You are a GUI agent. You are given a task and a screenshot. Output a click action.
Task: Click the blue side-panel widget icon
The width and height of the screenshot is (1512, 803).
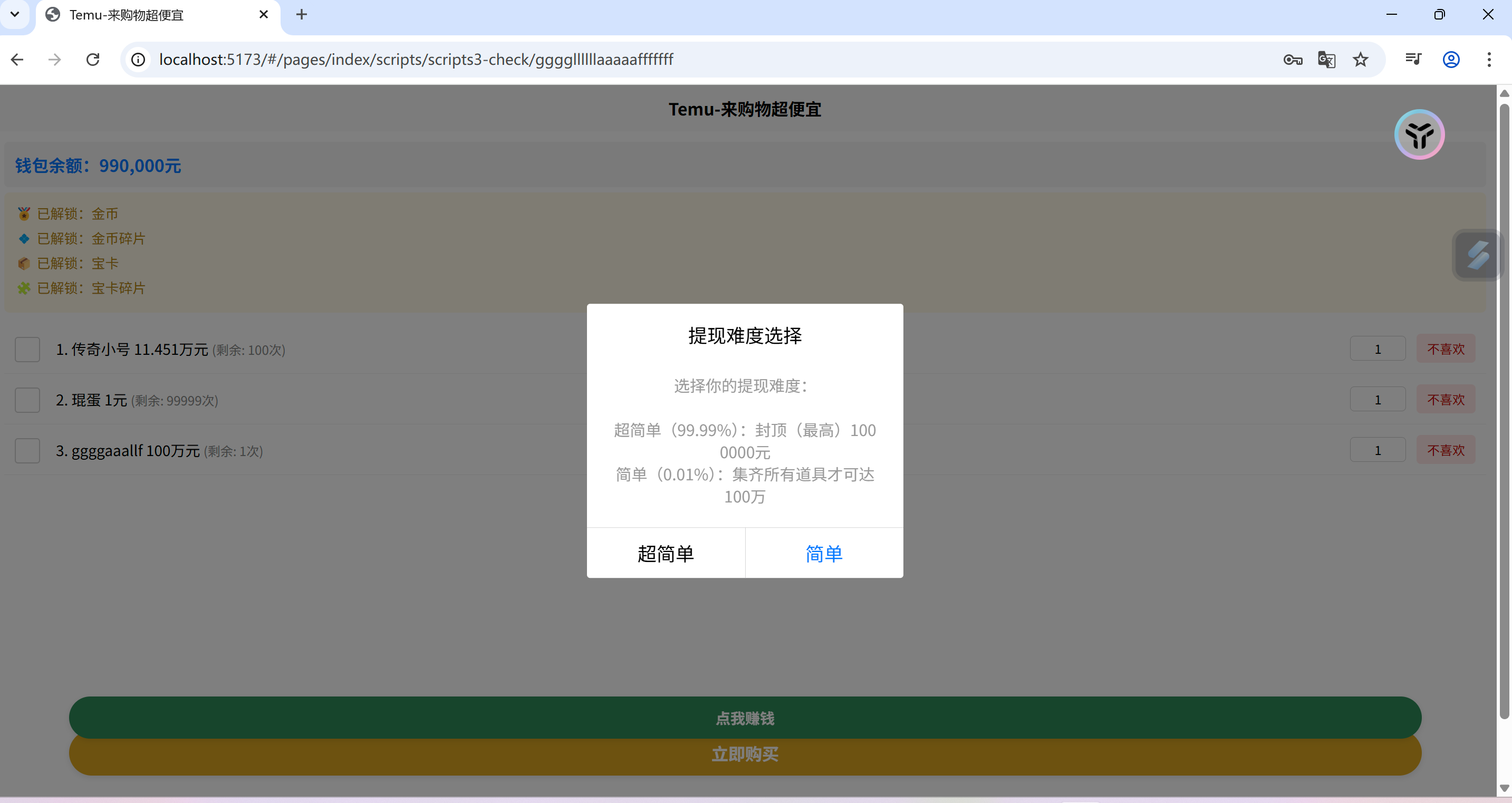pos(1477,255)
